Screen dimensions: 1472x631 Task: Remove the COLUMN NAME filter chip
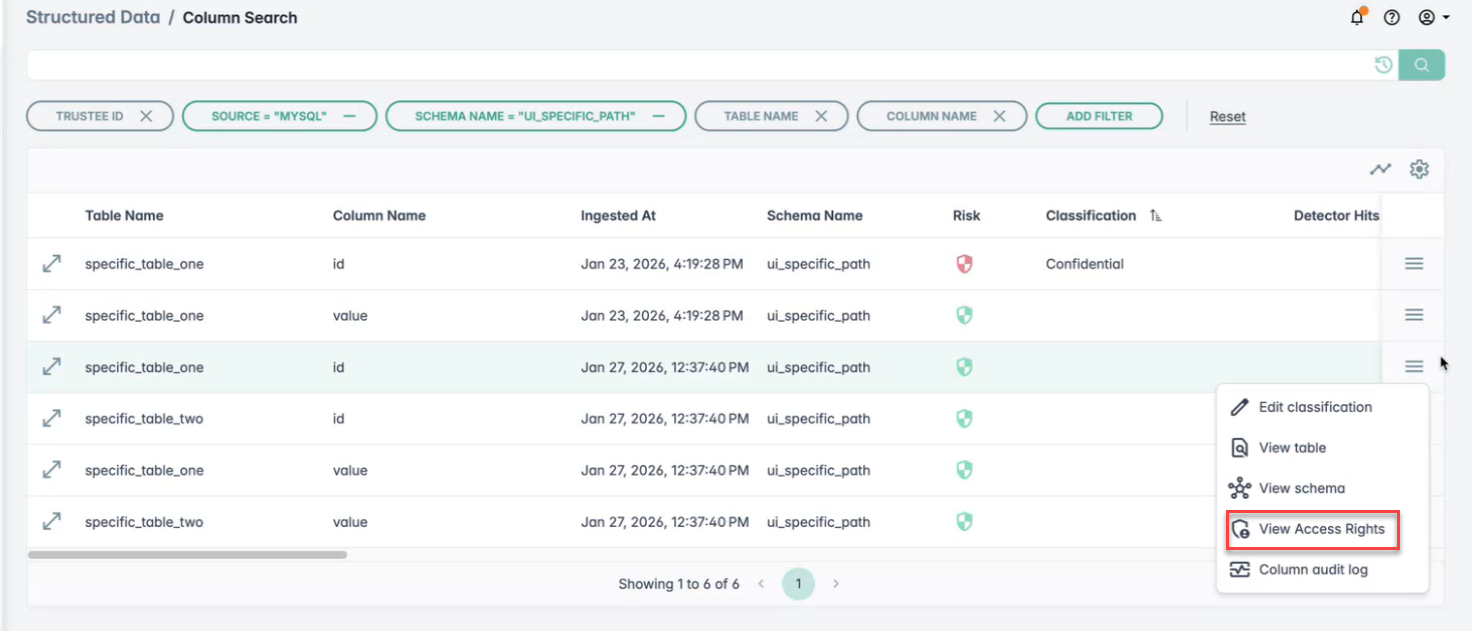coord(999,116)
